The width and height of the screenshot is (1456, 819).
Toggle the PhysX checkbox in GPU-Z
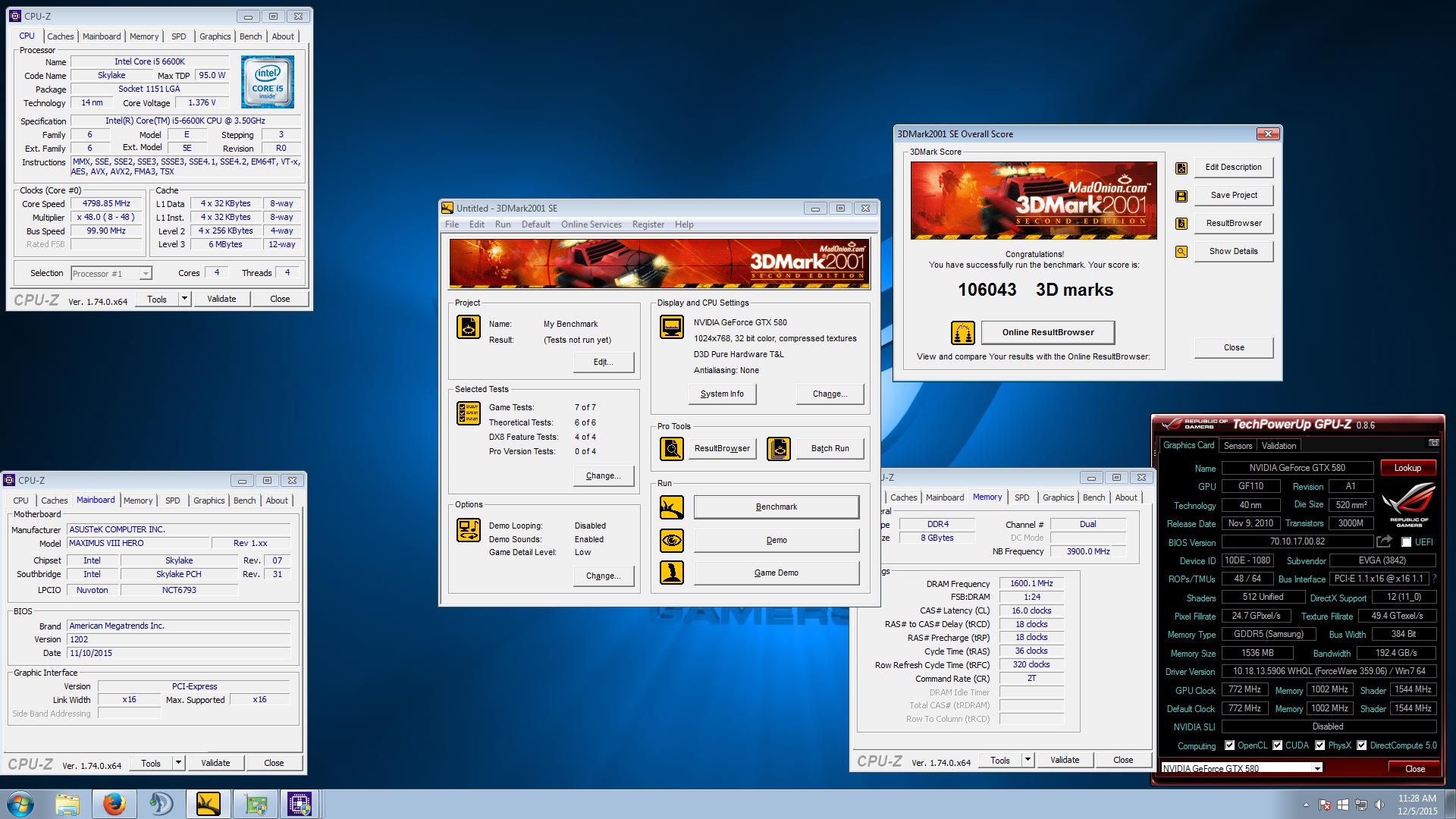(x=1320, y=745)
